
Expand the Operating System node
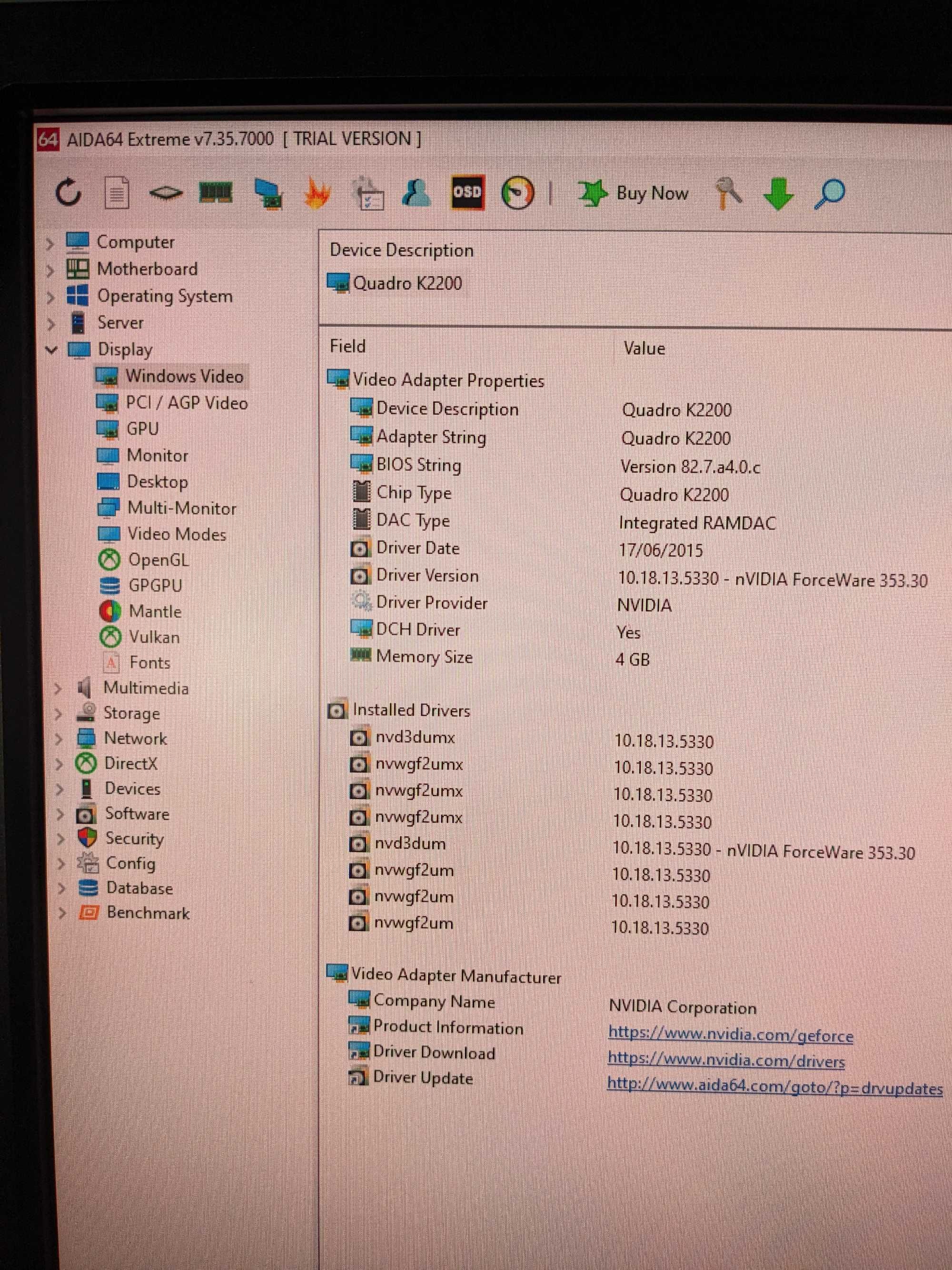pyautogui.click(x=51, y=298)
